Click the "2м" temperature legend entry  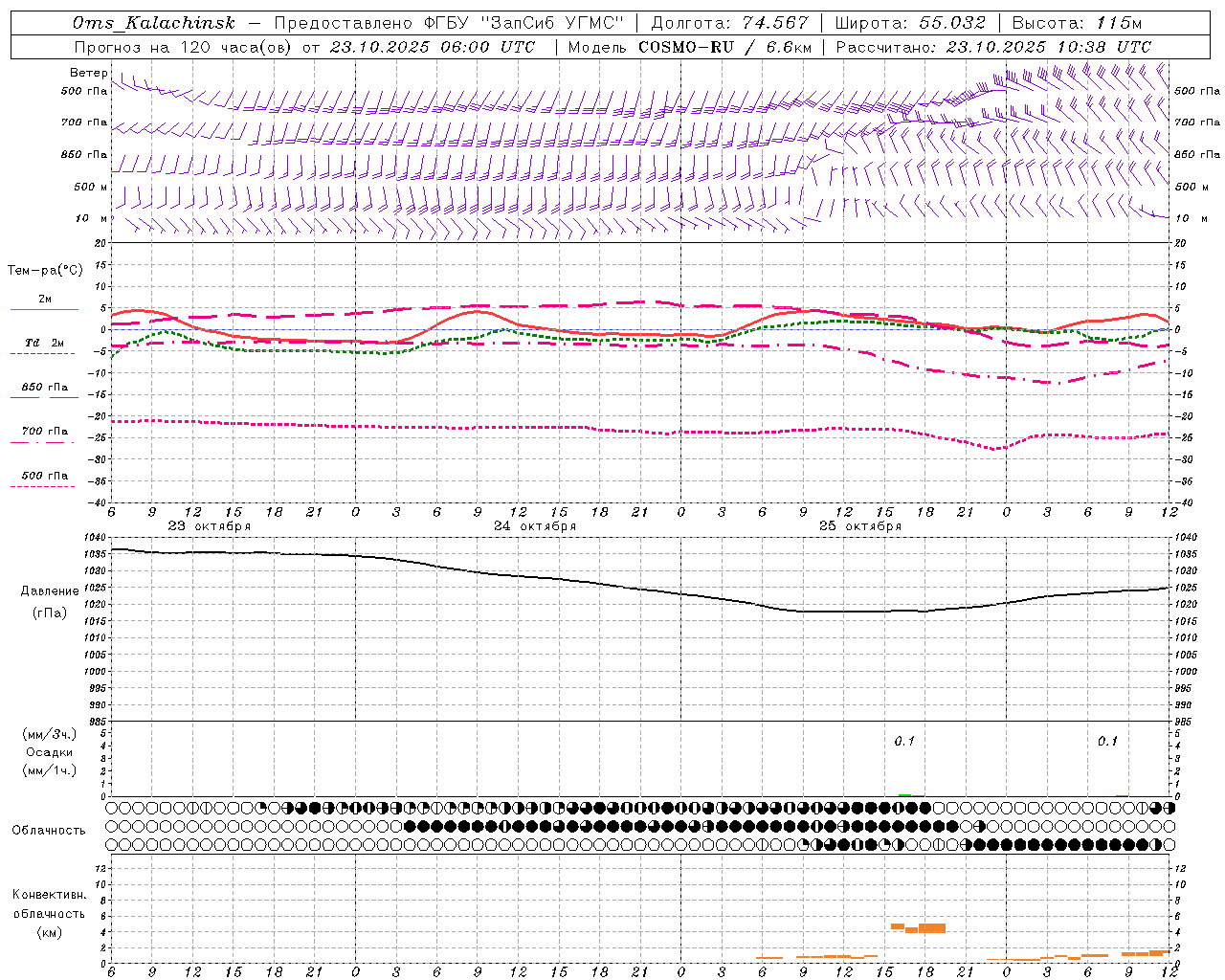coord(44,300)
